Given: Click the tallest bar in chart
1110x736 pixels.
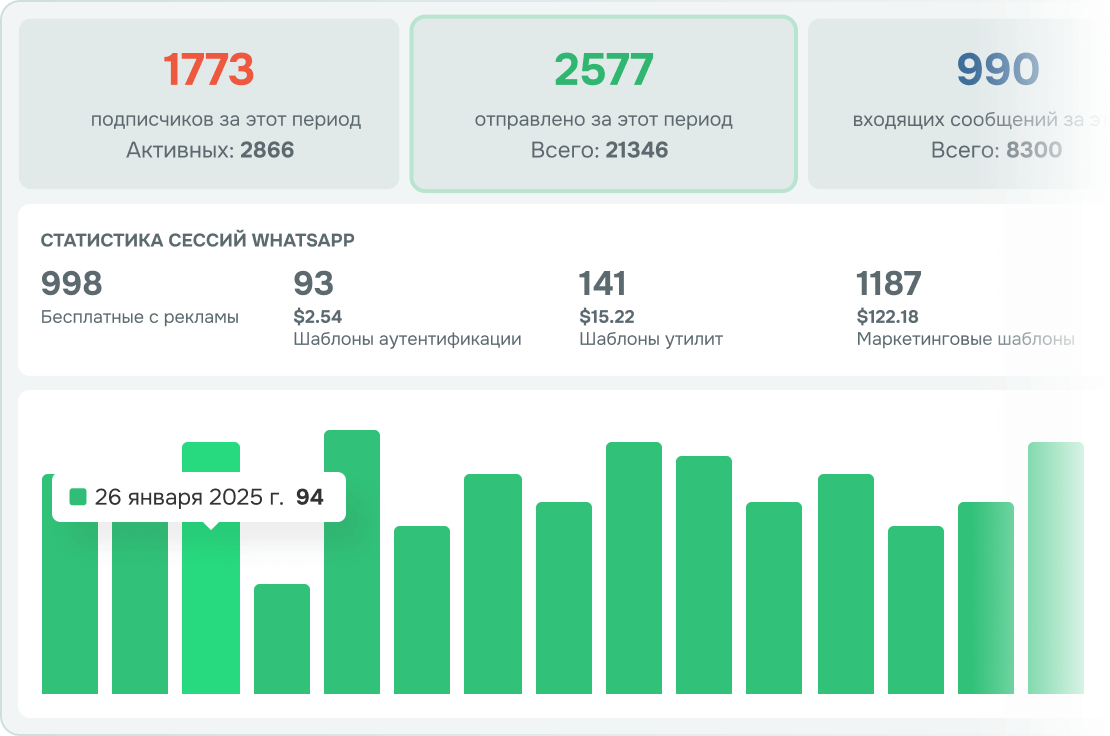Looking at the screenshot, I should click(x=352, y=562).
